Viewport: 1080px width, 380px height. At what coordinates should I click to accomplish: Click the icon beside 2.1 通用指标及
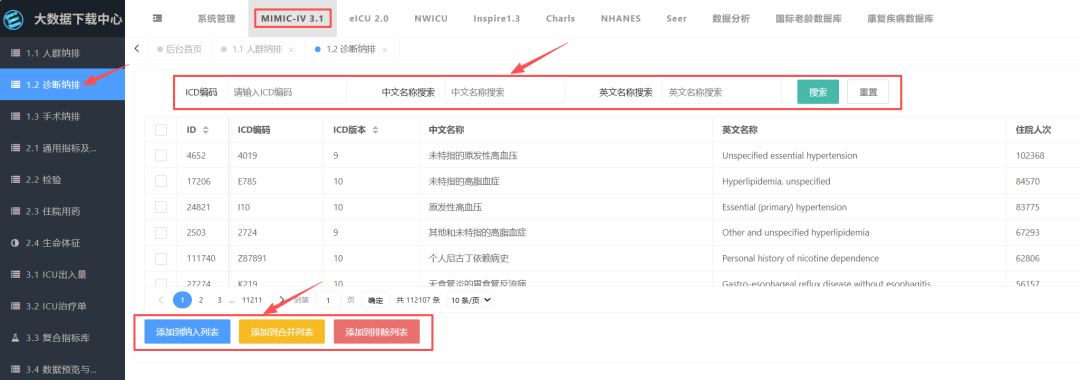tap(15, 148)
